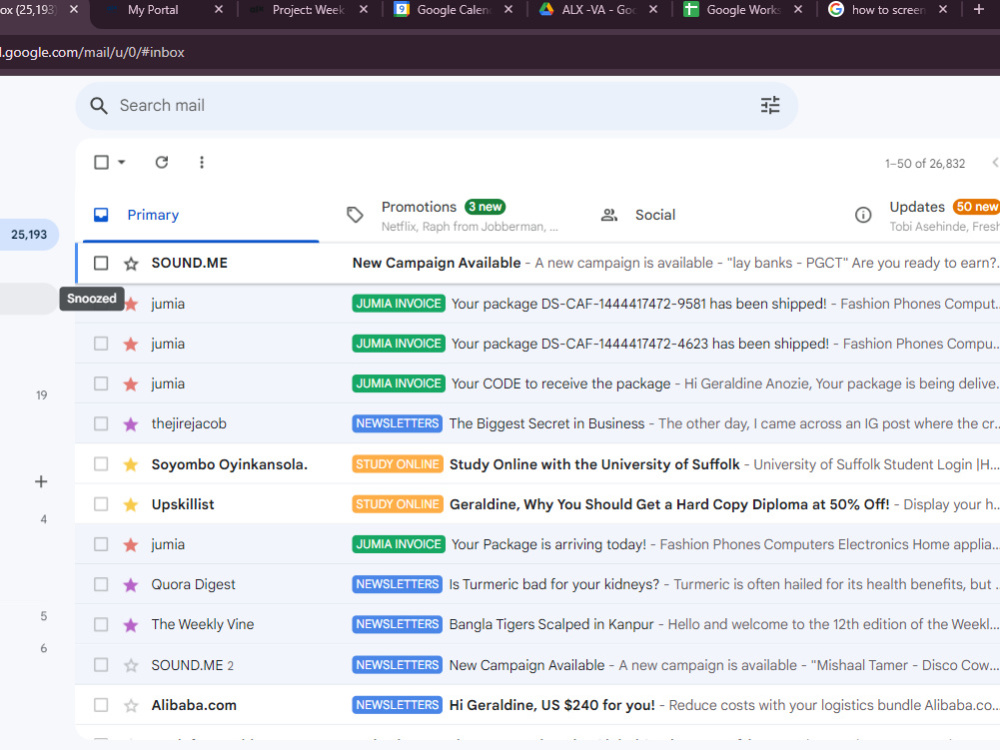Tick the select-all checkbox
This screenshot has height=750, width=1000.
pos(101,162)
